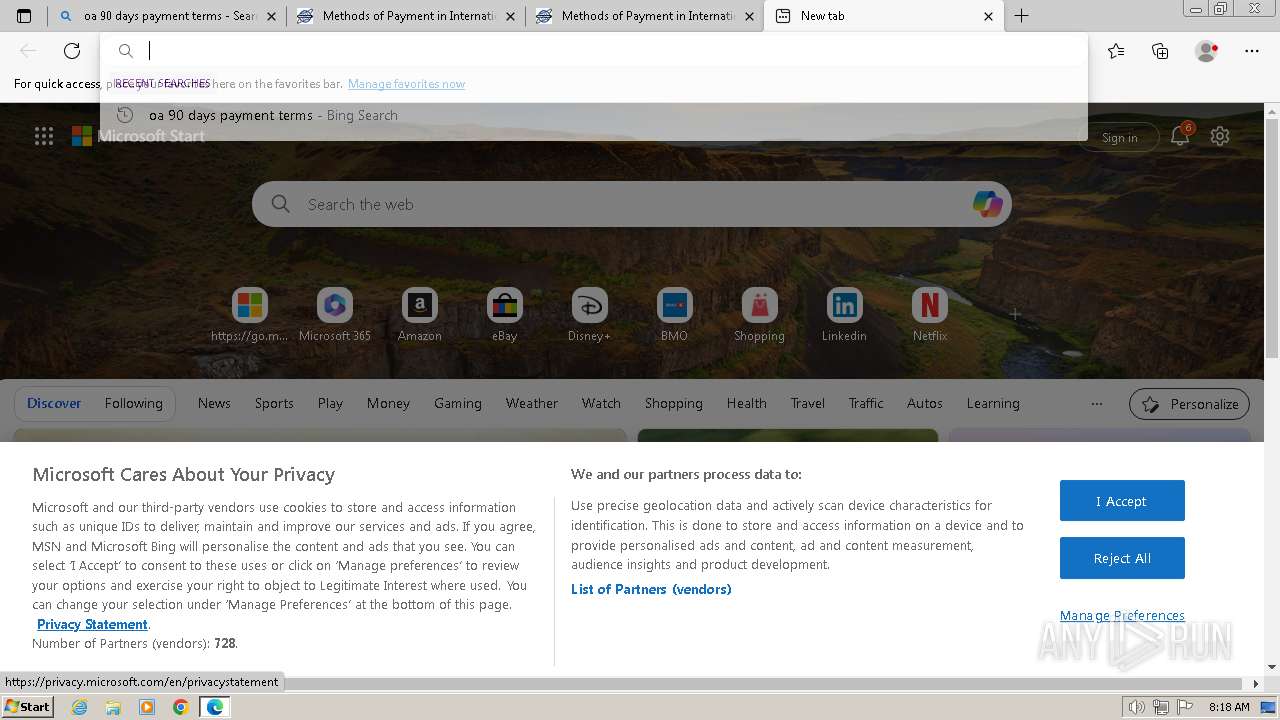Refresh the current page
The image size is (1280, 720).
point(72,51)
